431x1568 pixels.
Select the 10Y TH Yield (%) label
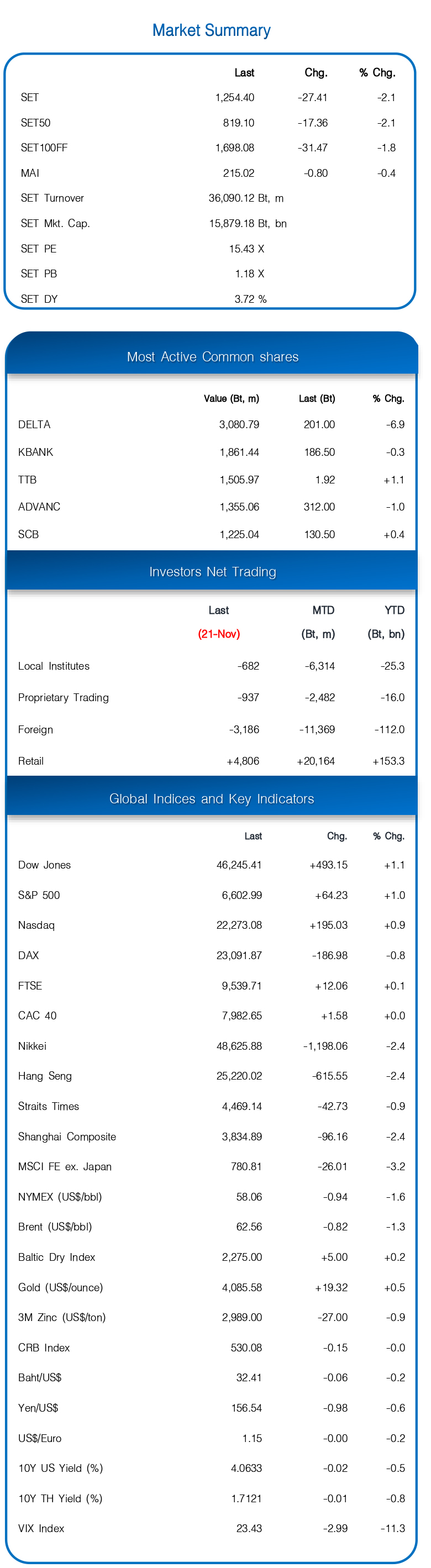coord(60,1498)
